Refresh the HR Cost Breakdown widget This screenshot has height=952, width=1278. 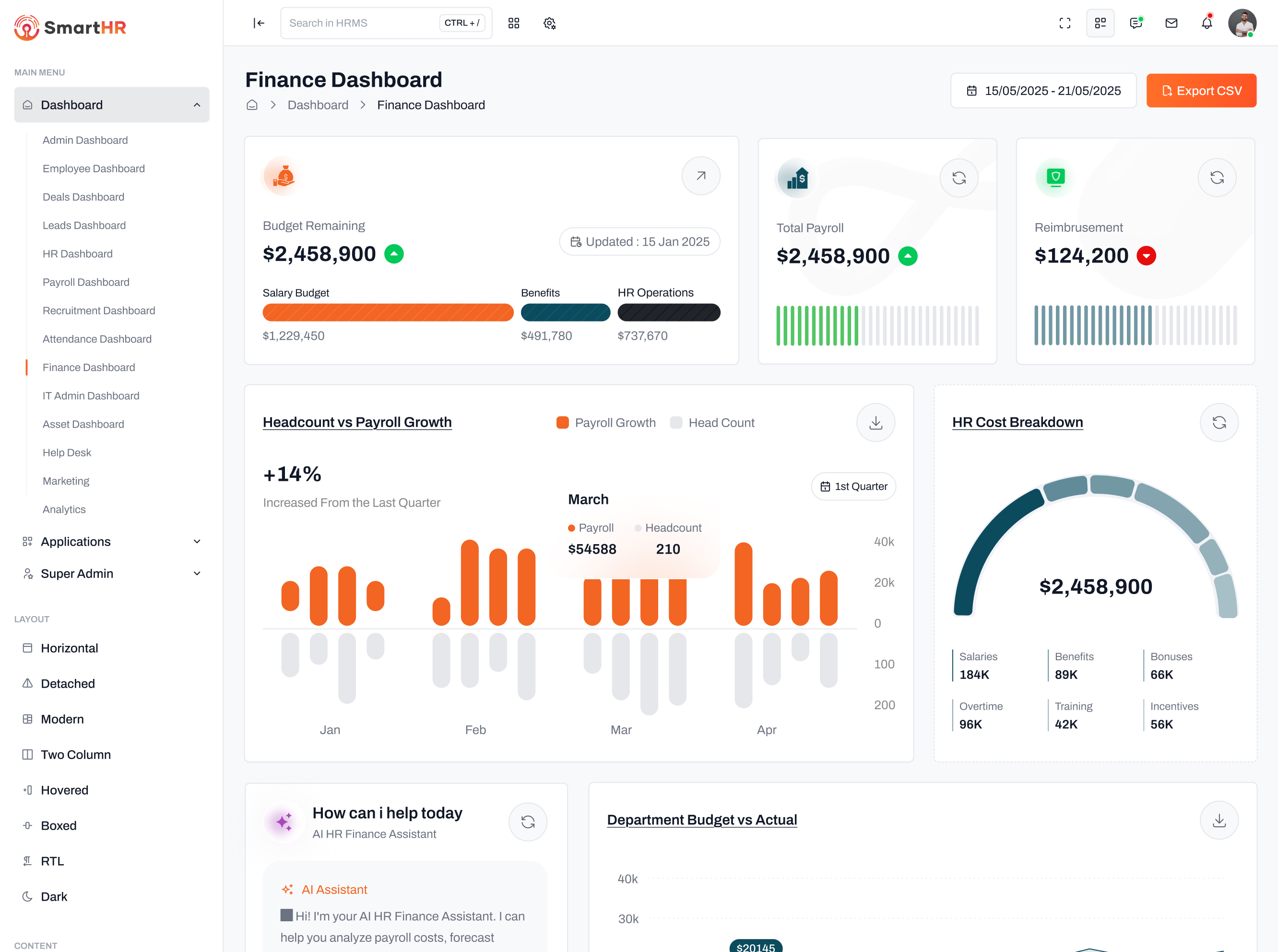pyautogui.click(x=1219, y=422)
